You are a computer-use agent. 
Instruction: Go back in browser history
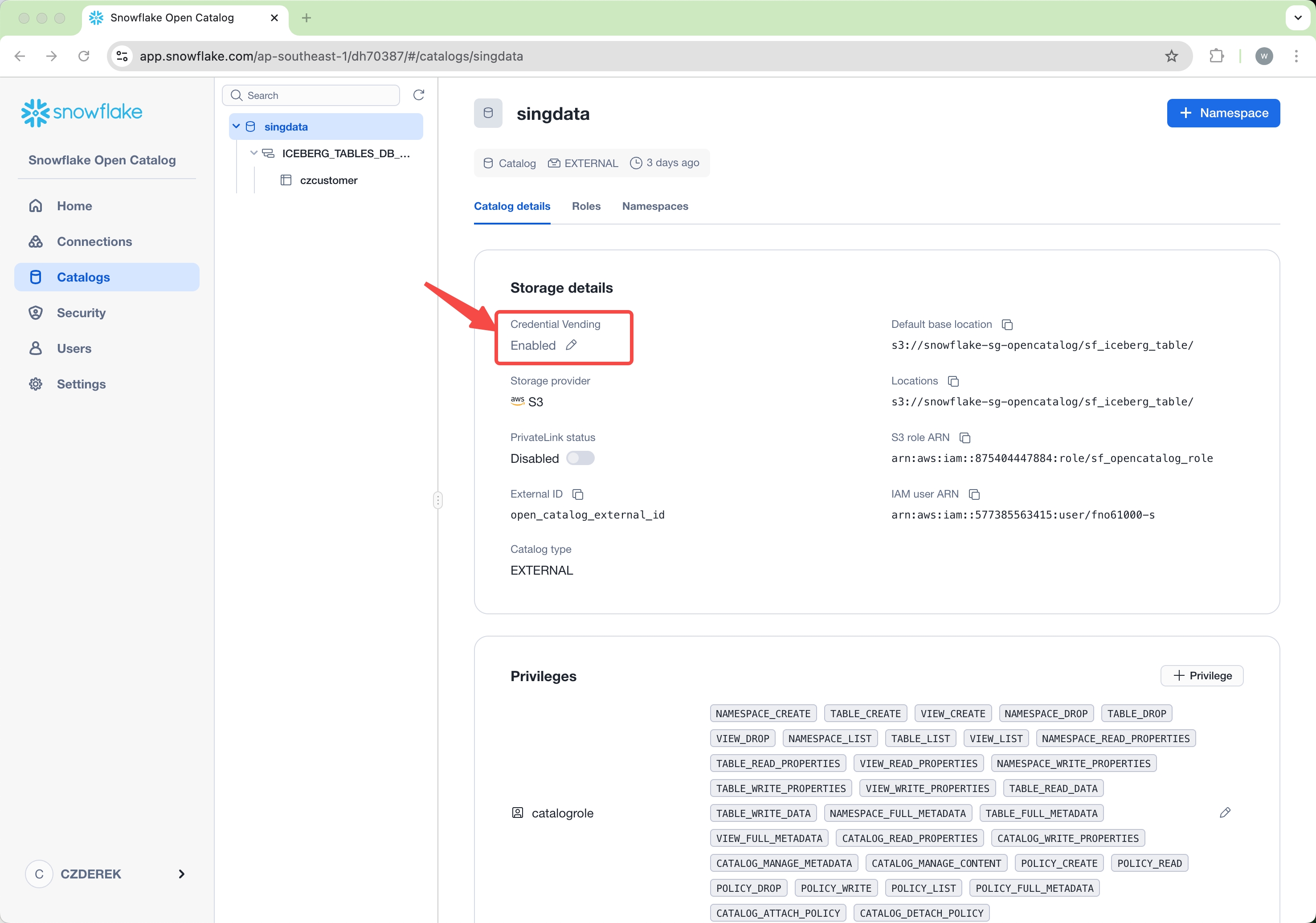[20, 56]
